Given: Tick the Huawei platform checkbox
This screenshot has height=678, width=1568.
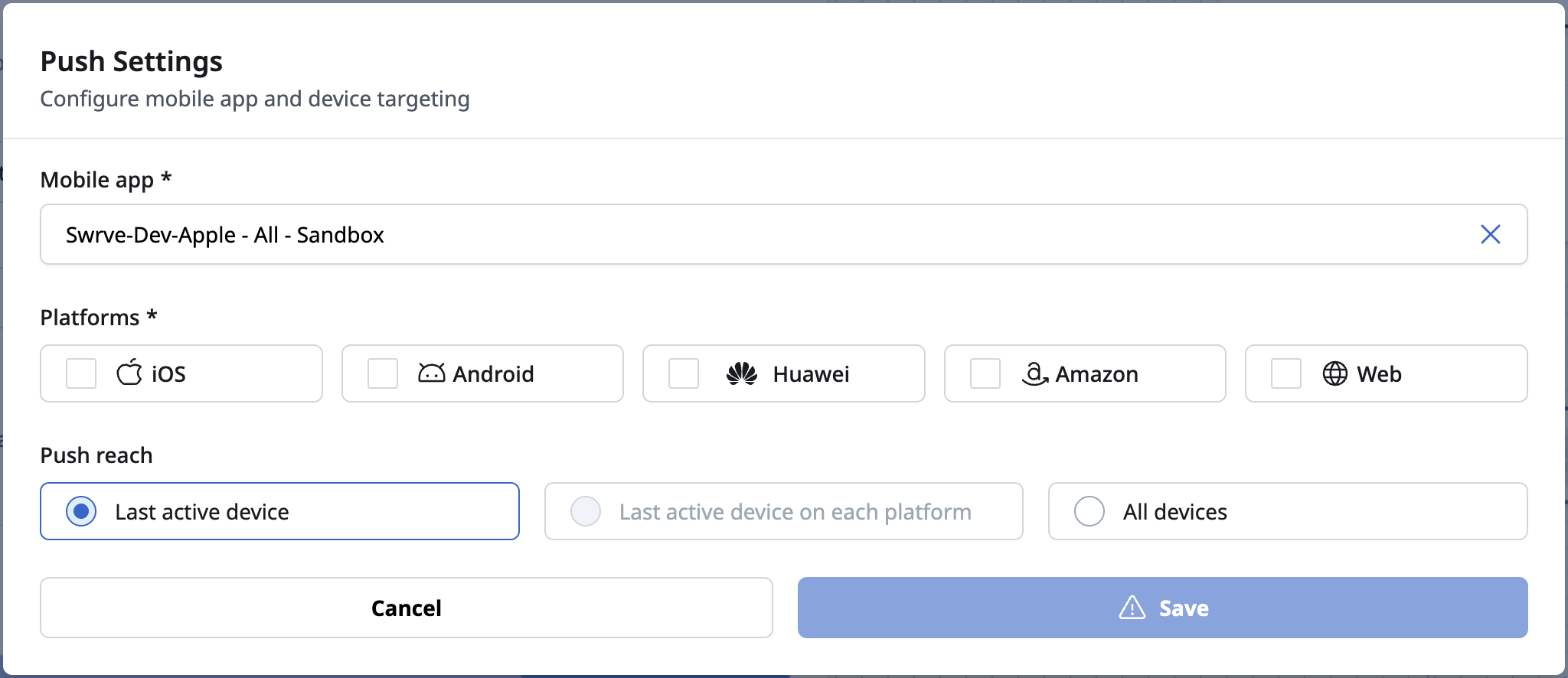Looking at the screenshot, I should coord(684,373).
